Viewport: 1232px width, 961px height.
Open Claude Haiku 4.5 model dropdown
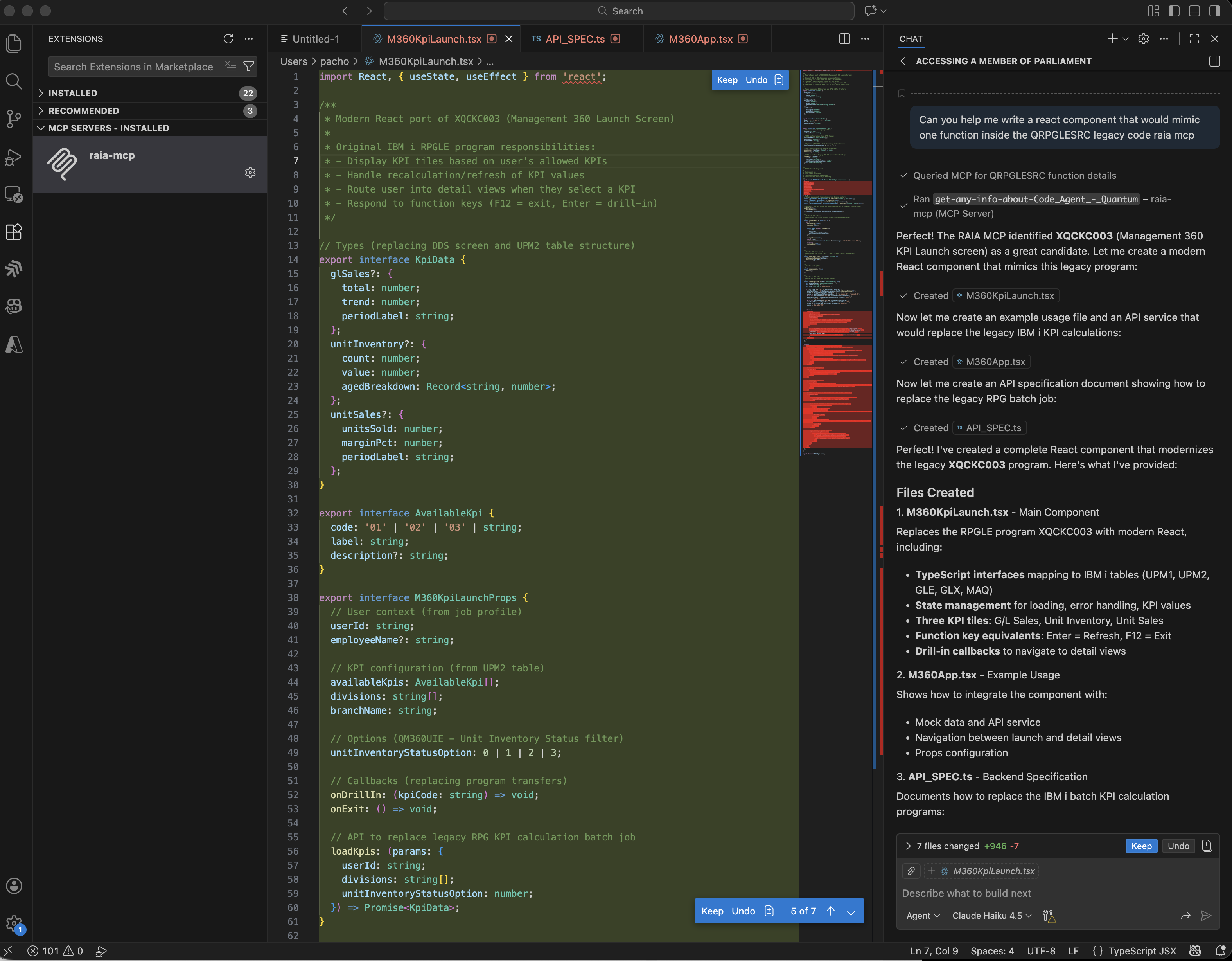(991, 915)
